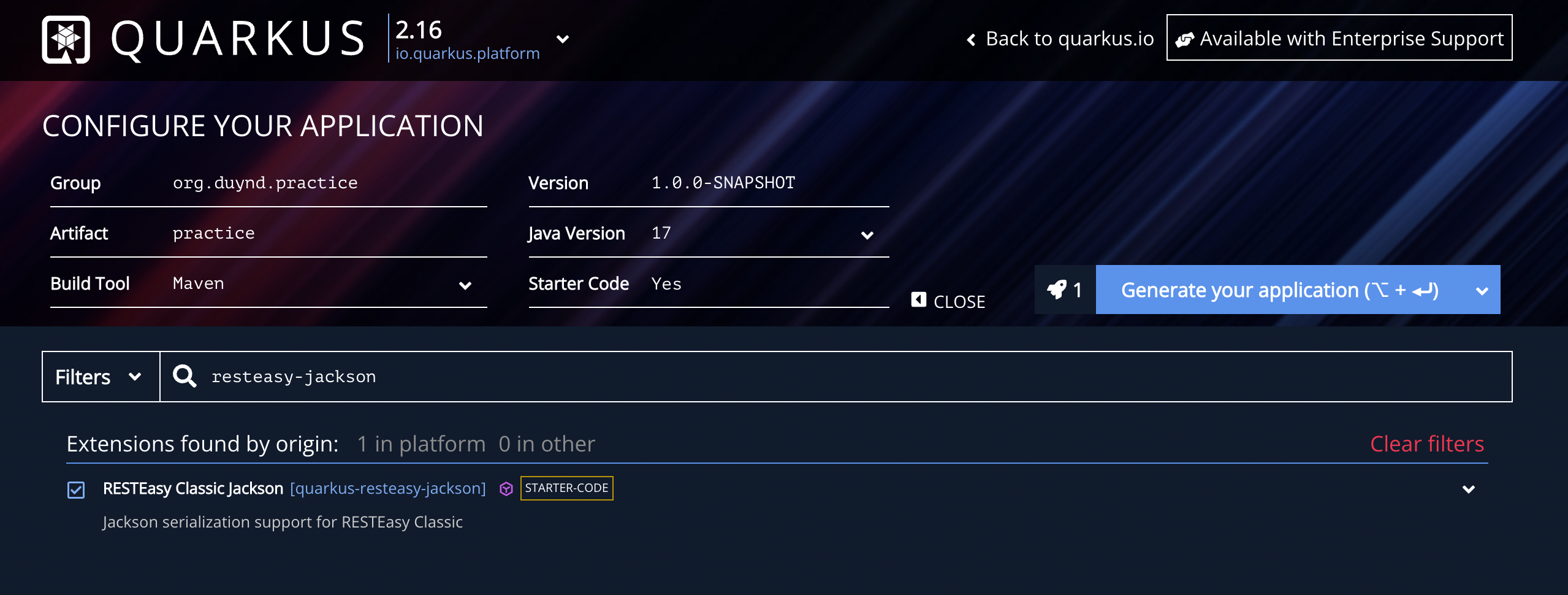Open the Java Version dropdown
Viewport: 1568px width, 595px height.
[709, 233]
